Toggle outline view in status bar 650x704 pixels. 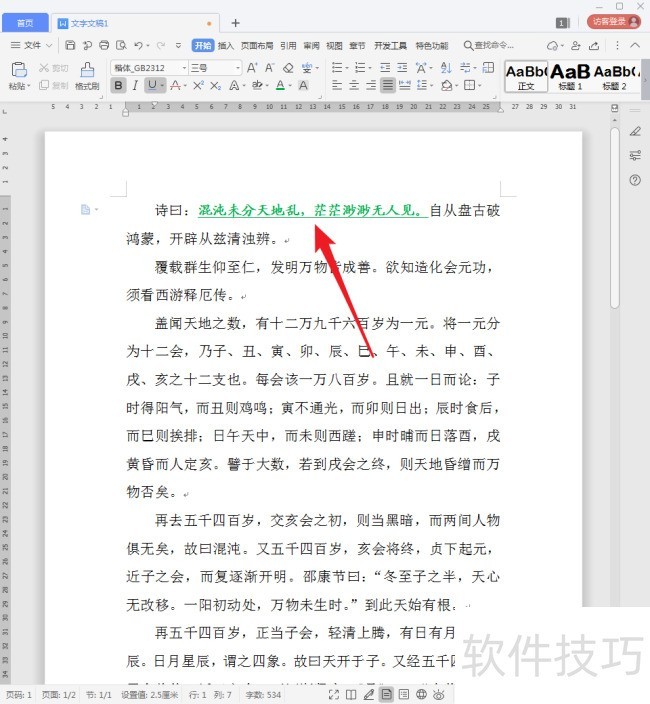point(404,695)
